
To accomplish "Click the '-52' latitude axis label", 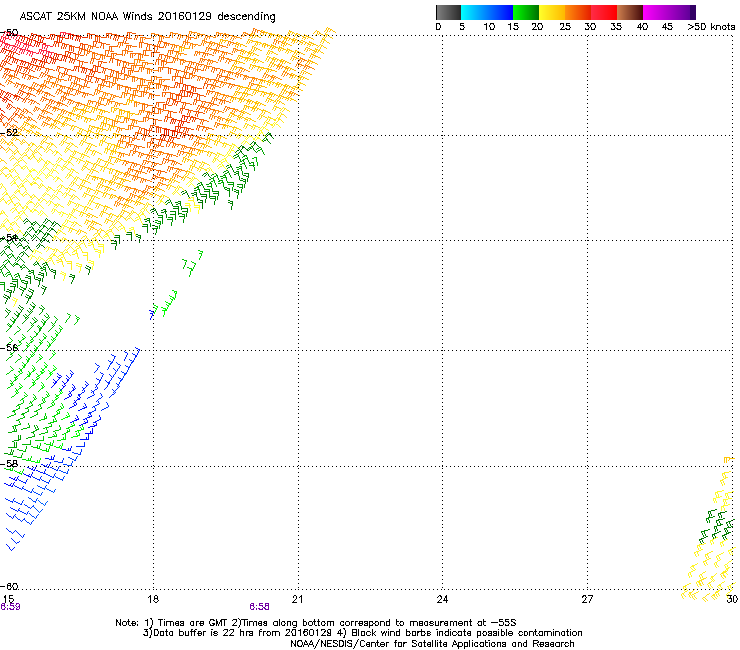I will pos(9,133).
